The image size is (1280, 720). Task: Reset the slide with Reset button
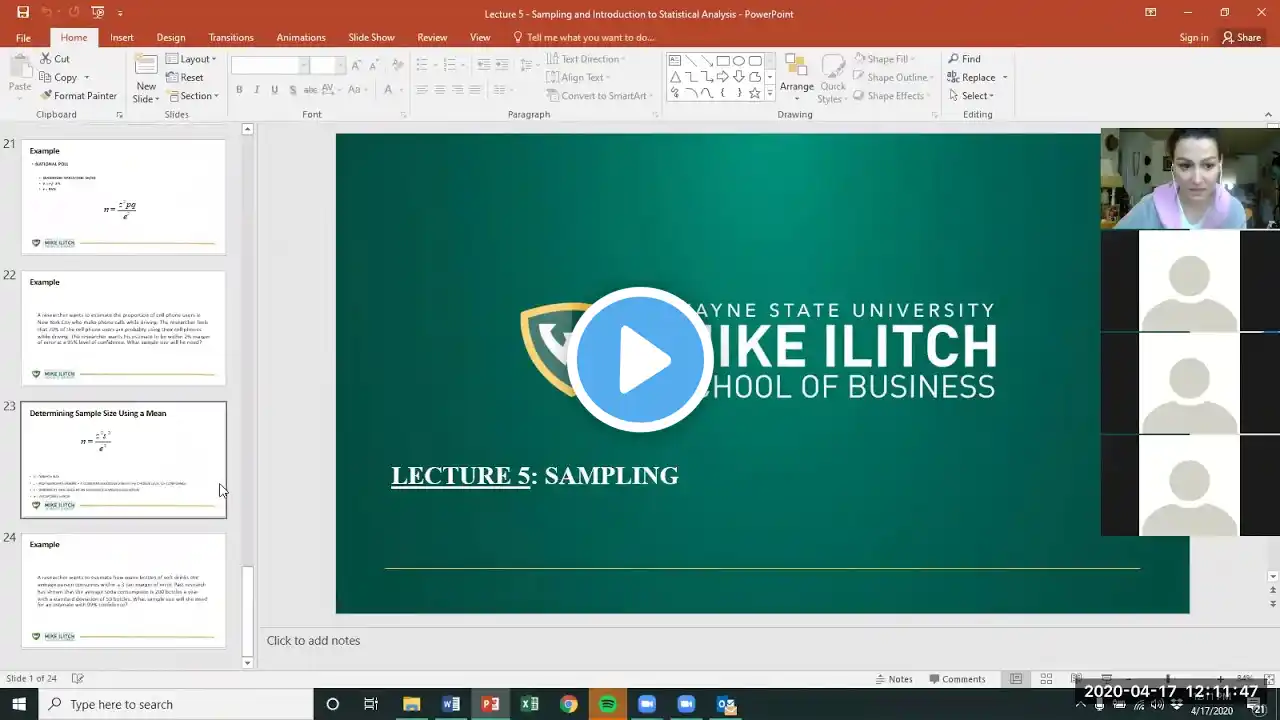click(185, 77)
